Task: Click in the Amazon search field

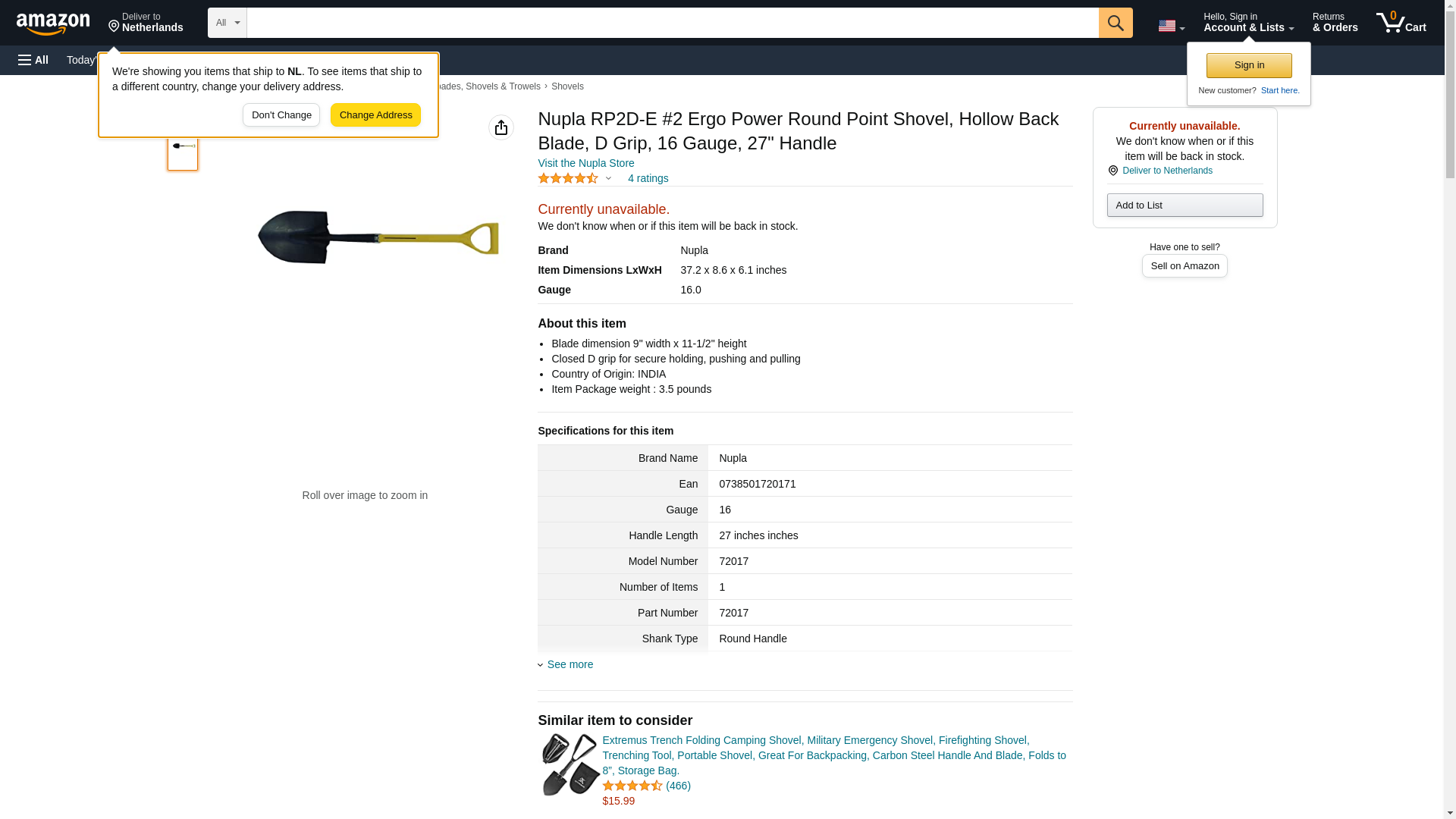Action: click(672, 23)
